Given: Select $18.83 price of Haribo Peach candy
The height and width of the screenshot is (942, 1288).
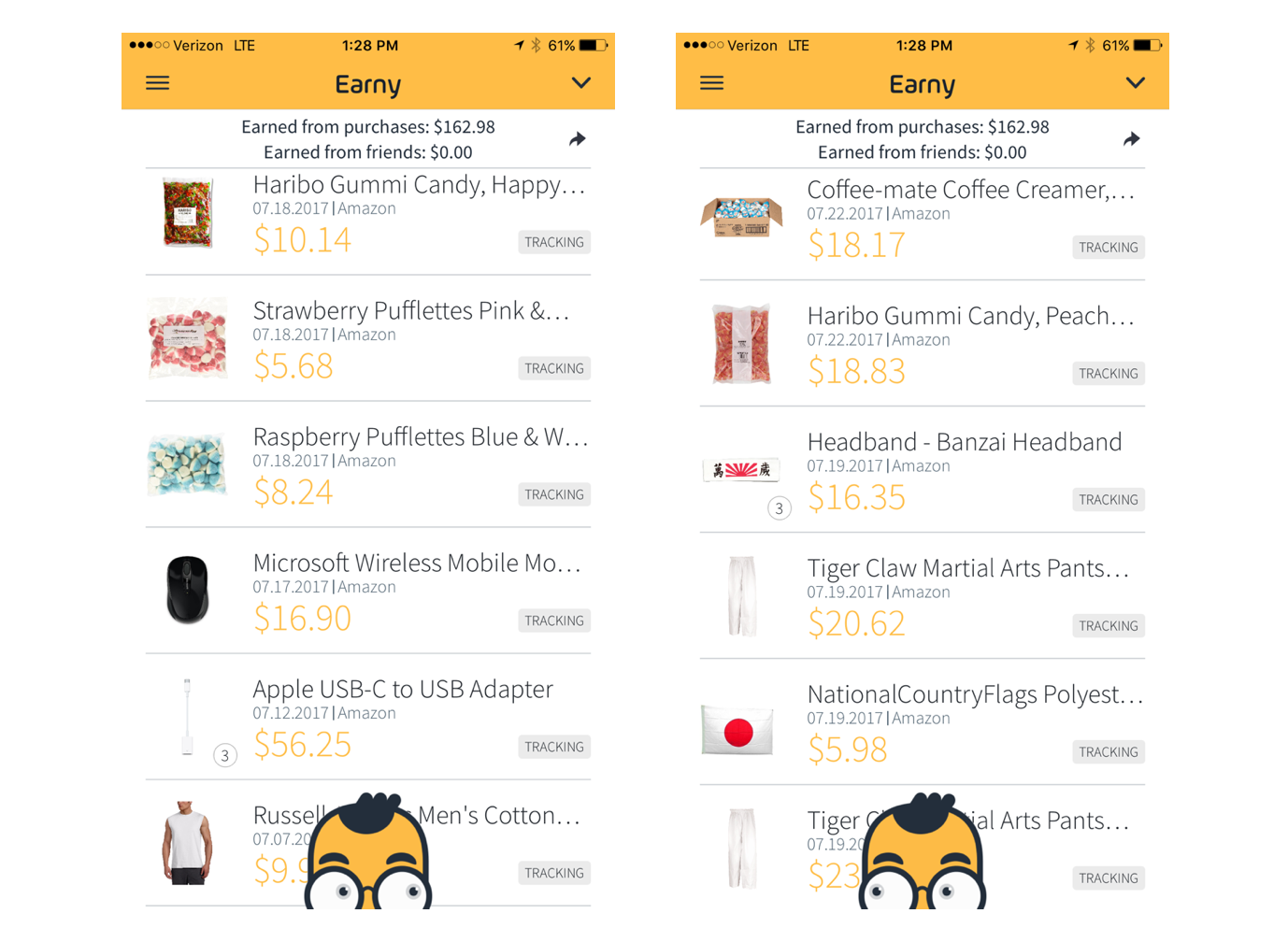Looking at the screenshot, I should tap(857, 372).
